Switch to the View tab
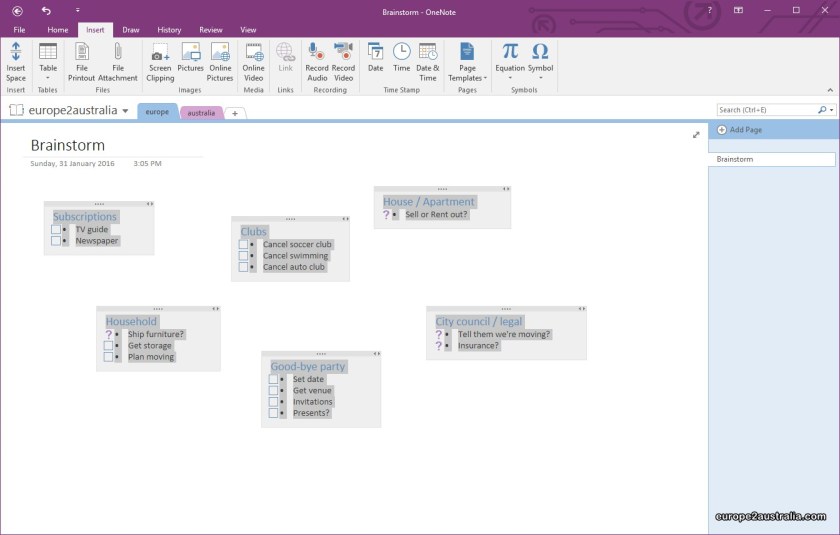 point(248,30)
